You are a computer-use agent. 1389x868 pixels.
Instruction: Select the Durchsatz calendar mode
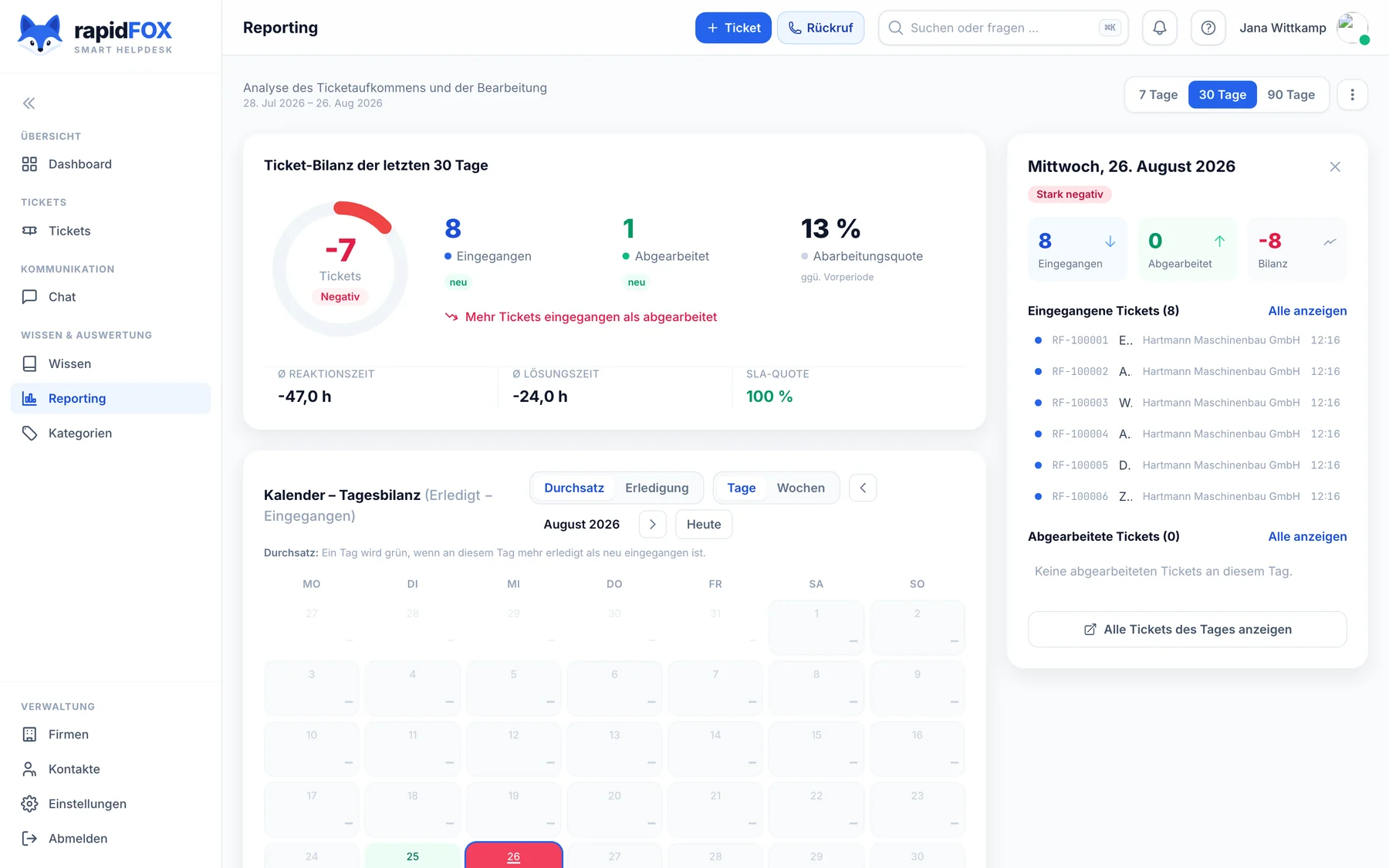pyautogui.click(x=574, y=488)
